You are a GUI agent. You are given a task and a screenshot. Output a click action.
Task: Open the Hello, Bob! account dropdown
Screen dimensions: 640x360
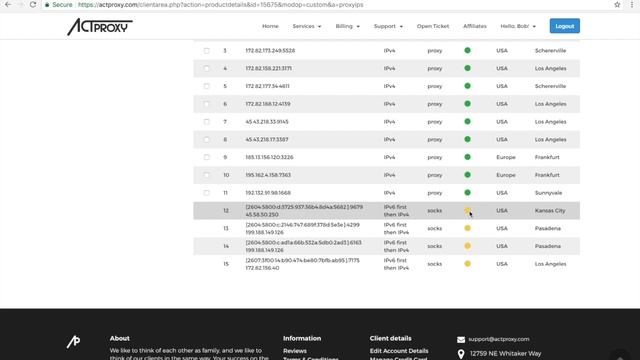pos(518,26)
